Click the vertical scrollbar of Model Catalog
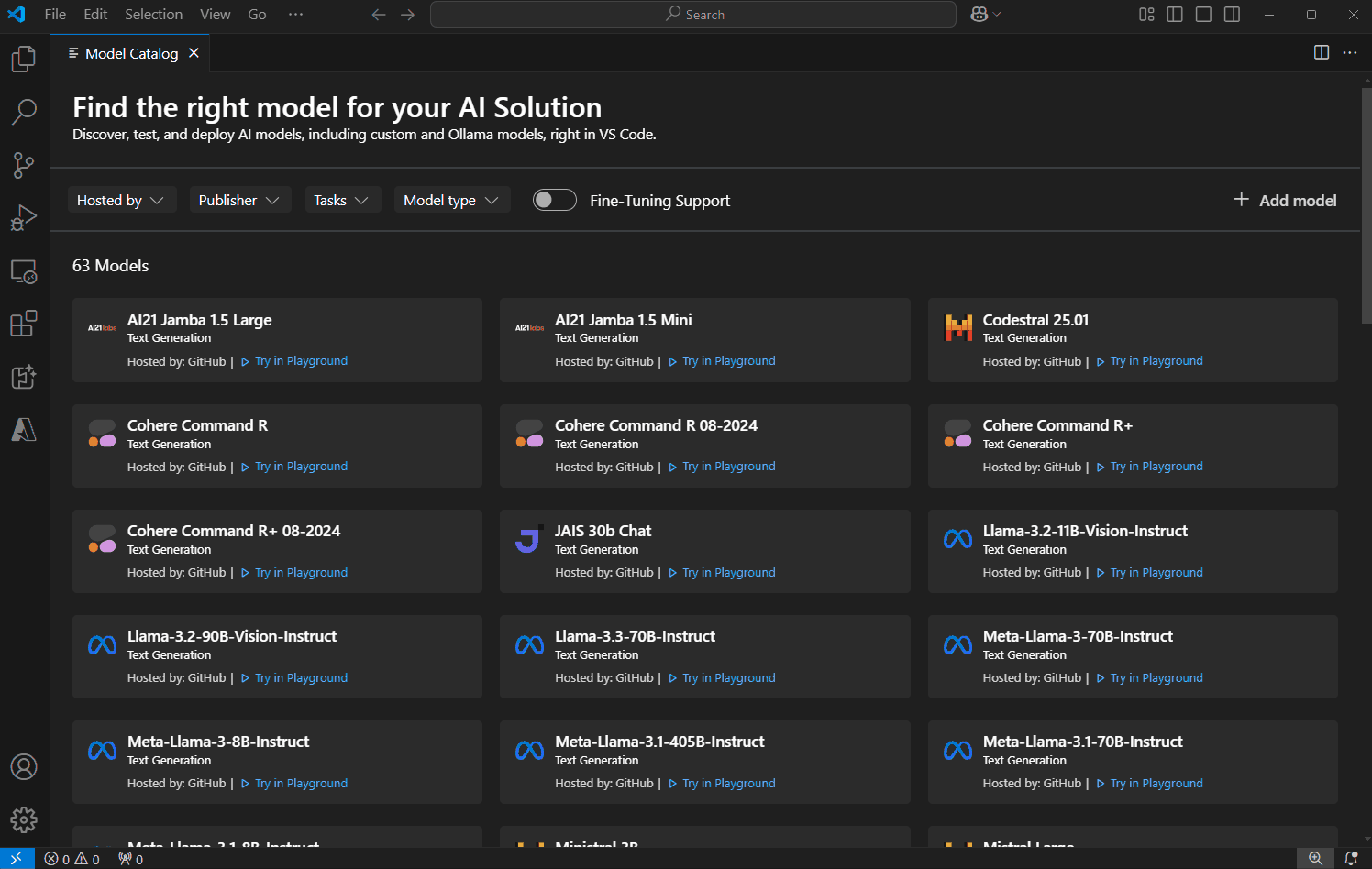 (1366, 205)
